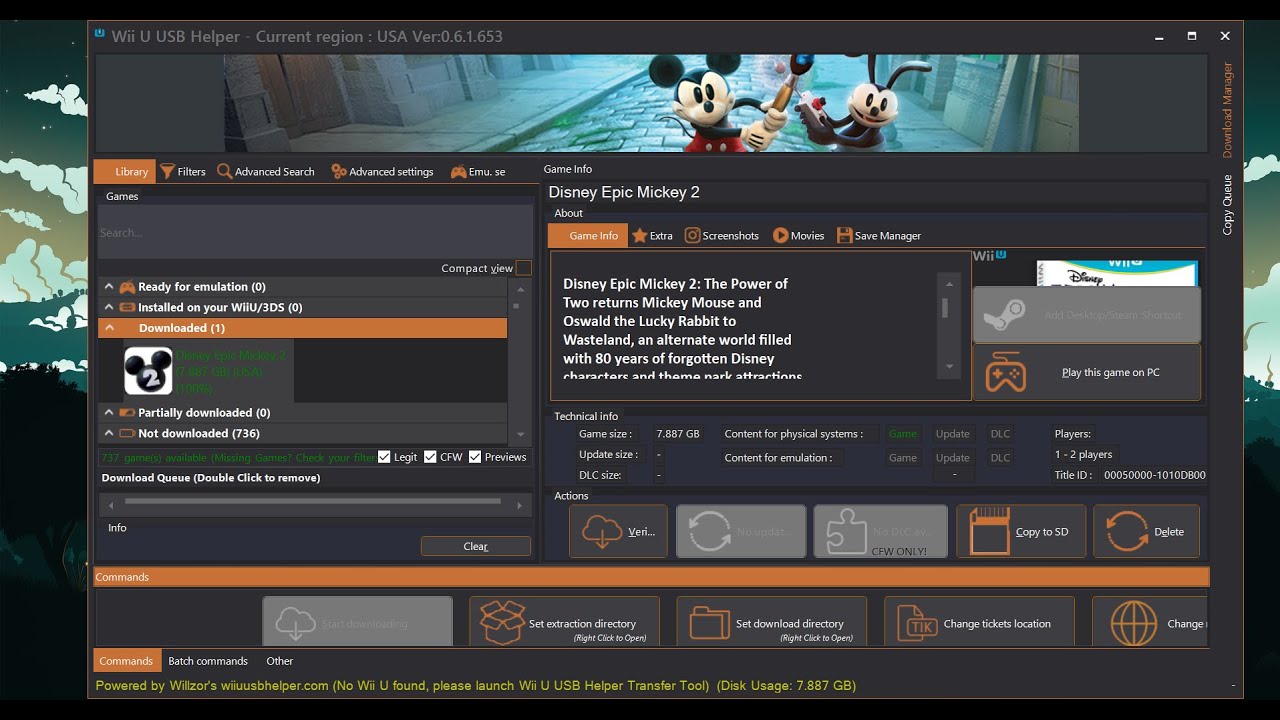The image size is (1280, 720).
Task: Click the 'Disney Epic Mickey 2' game title heading
Action: pyautogui.click(x=624, y=192)
